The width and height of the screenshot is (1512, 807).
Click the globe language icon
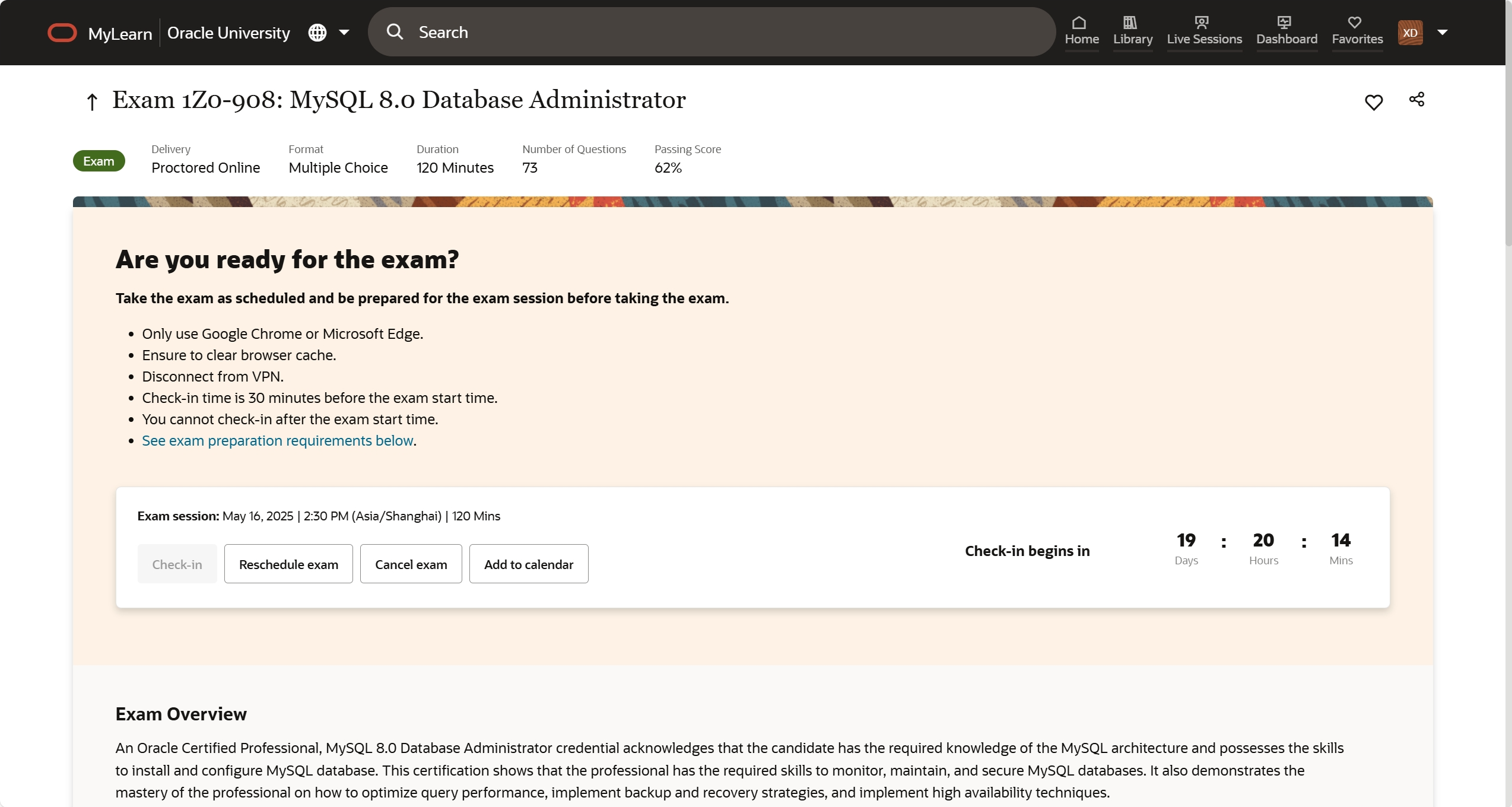(317, 33)
